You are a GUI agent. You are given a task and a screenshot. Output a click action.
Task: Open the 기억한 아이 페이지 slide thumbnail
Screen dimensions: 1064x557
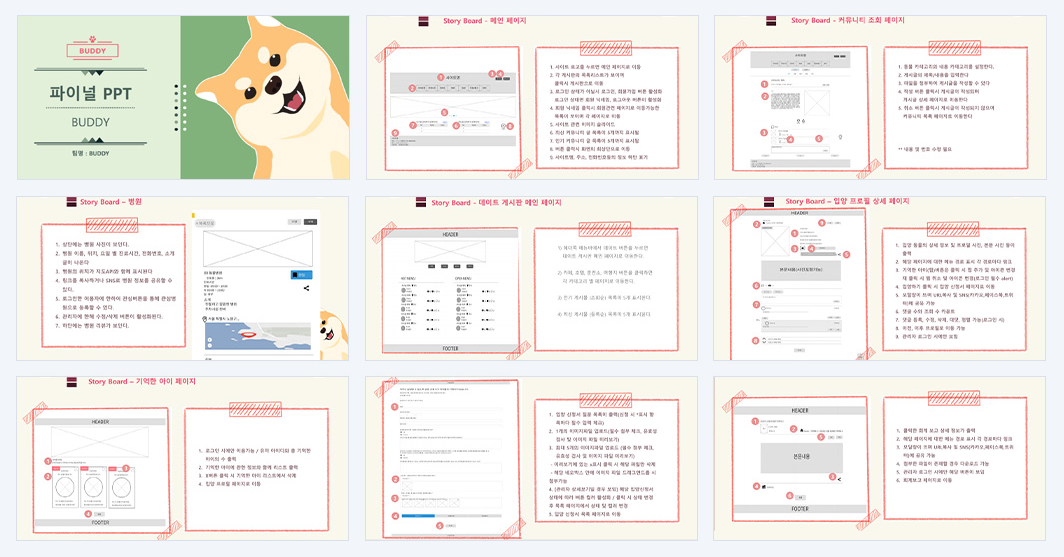coord(183,459)
